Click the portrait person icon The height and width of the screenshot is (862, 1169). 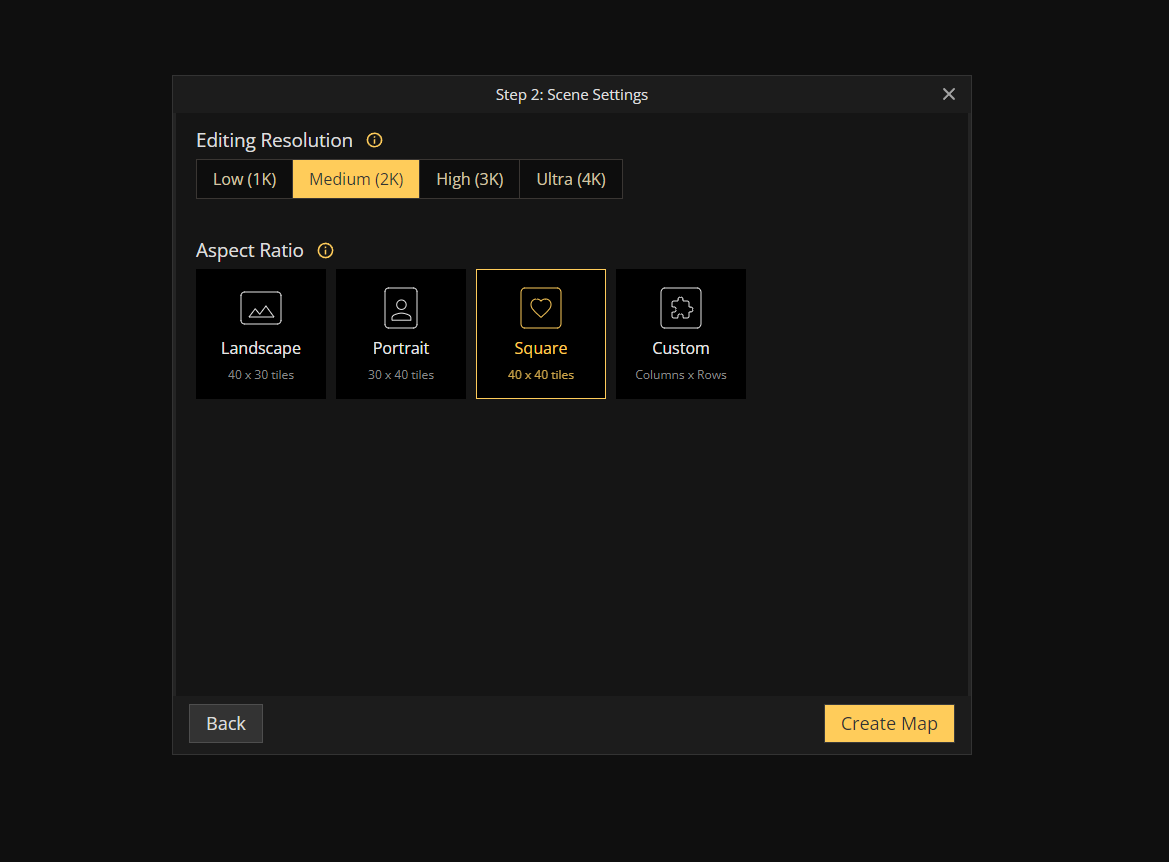pos(401,308)
